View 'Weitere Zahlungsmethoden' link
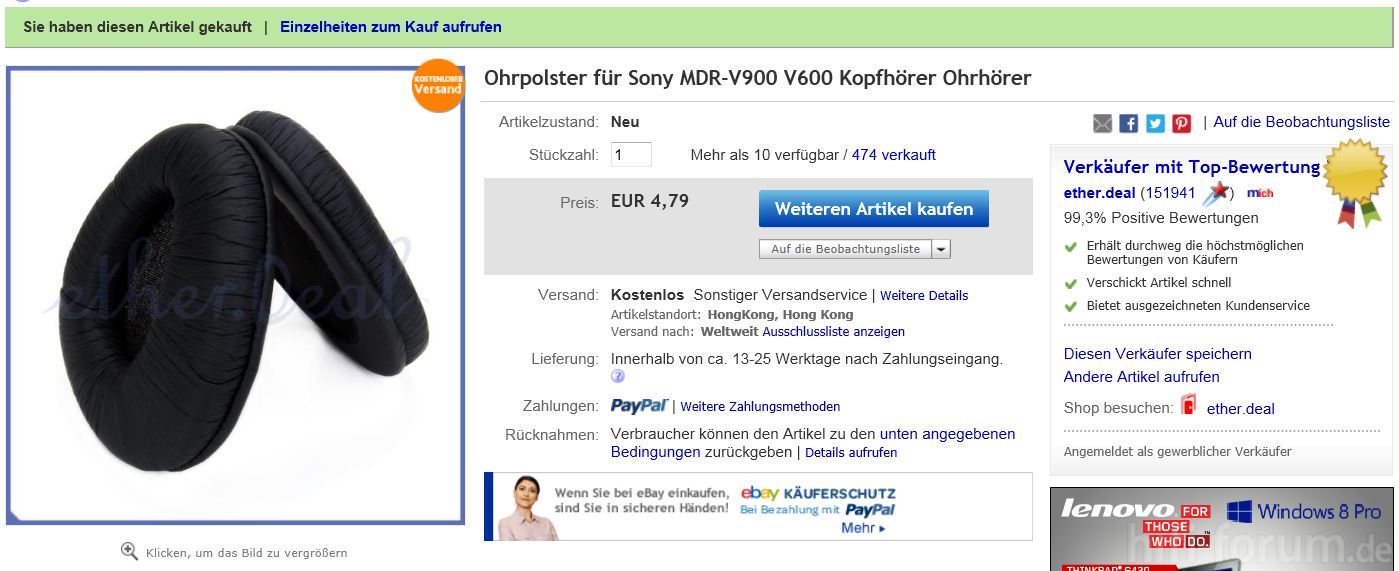1399x571 pixels. (x=760, y=407)
